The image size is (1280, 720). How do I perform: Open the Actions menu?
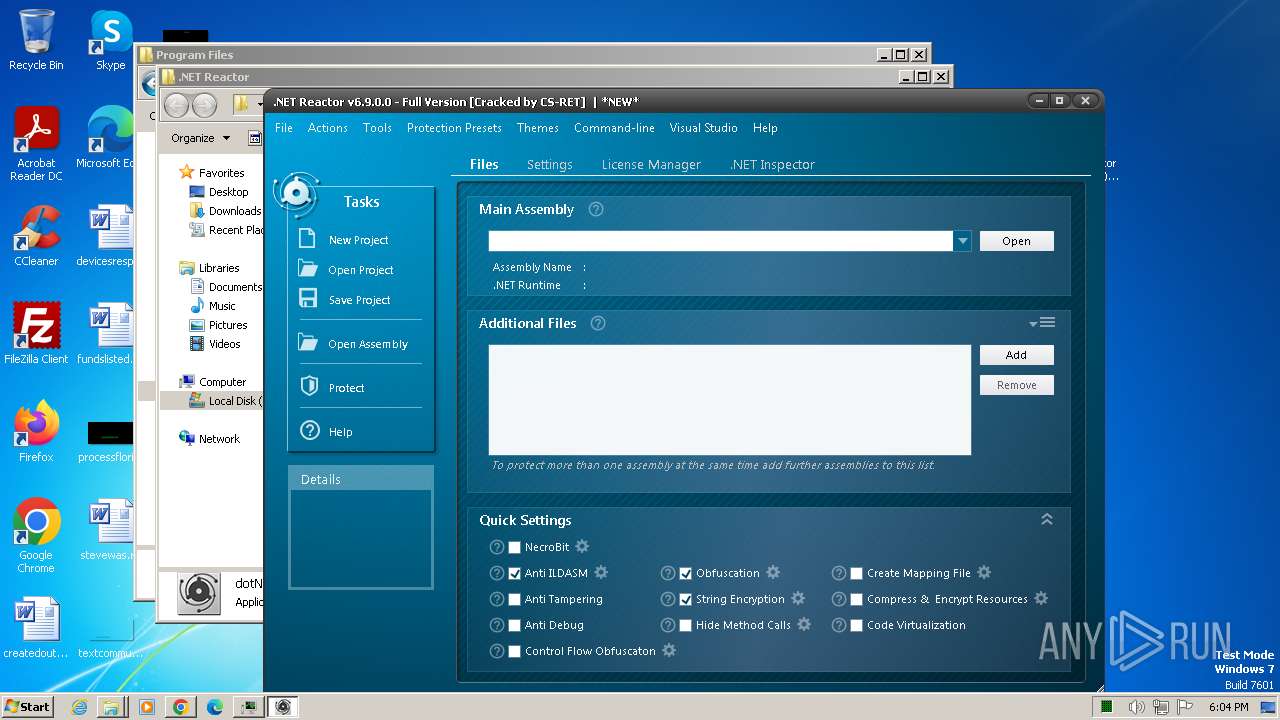327,128
